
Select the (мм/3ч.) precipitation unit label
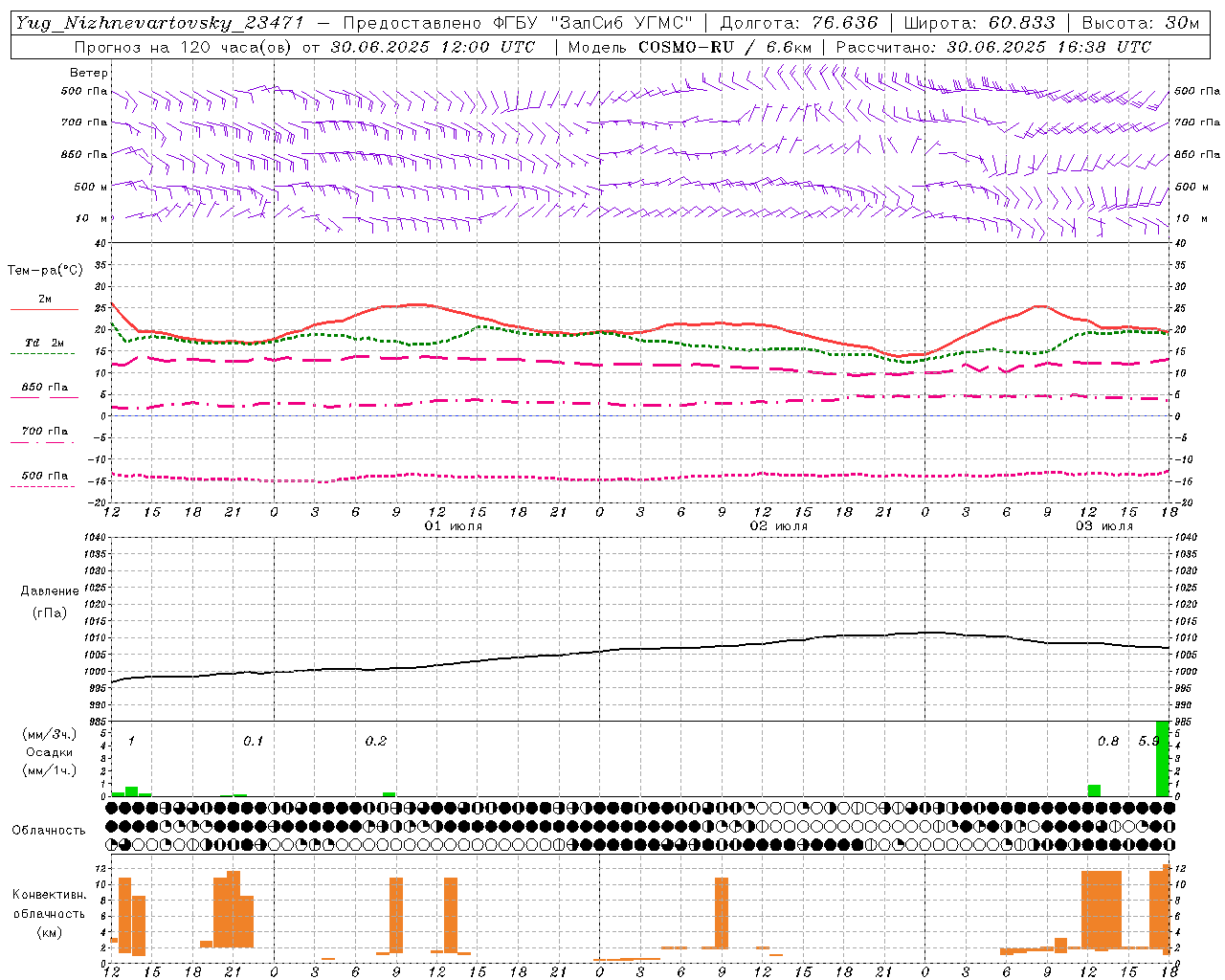click(50, 734)
